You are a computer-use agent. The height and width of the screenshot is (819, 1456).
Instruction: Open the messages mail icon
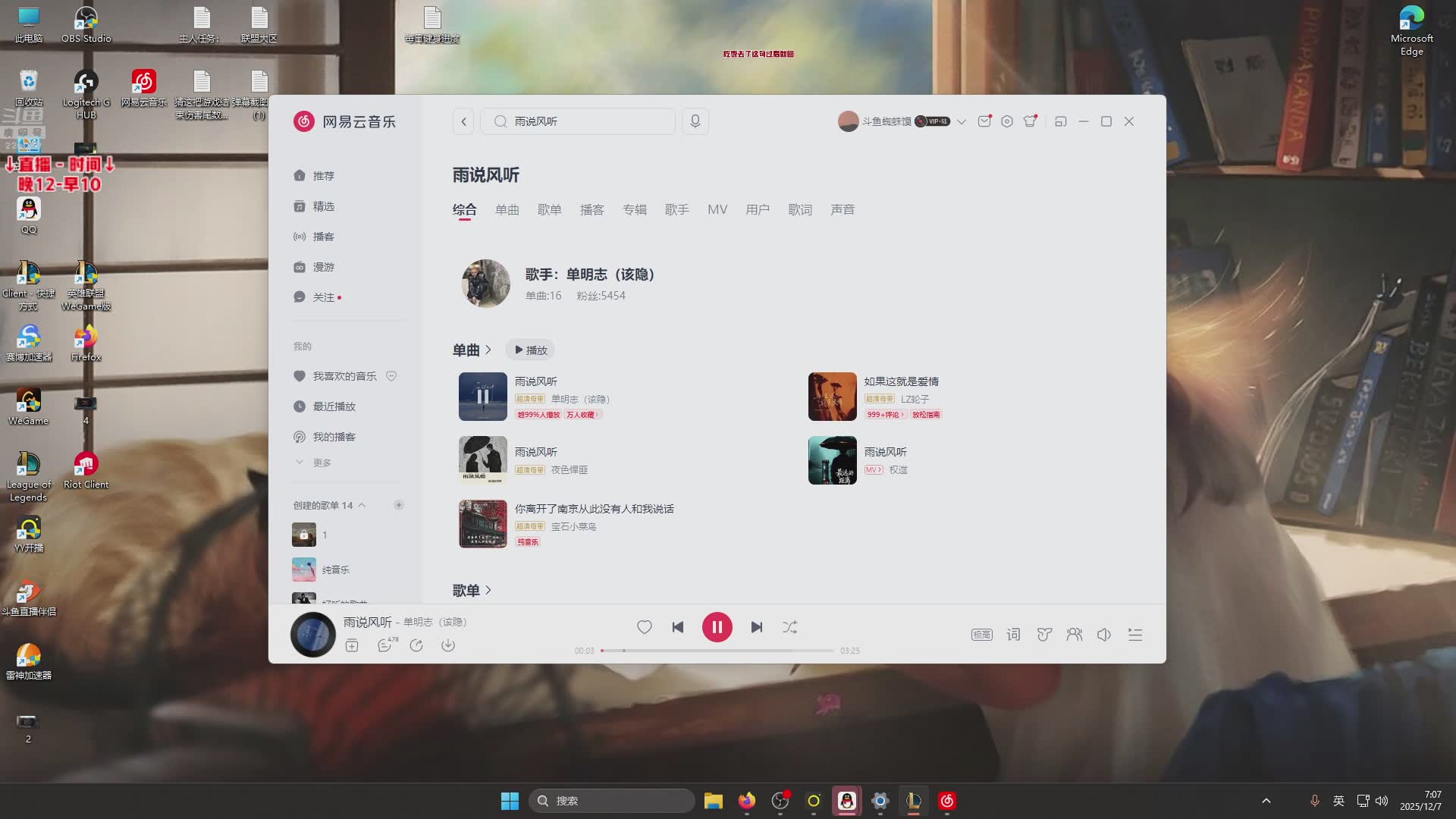(x=984, y=121)
